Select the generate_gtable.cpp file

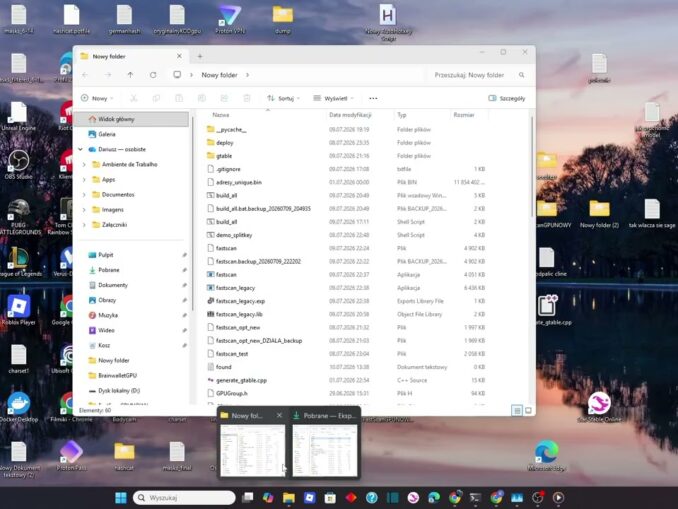click(346, 380)
